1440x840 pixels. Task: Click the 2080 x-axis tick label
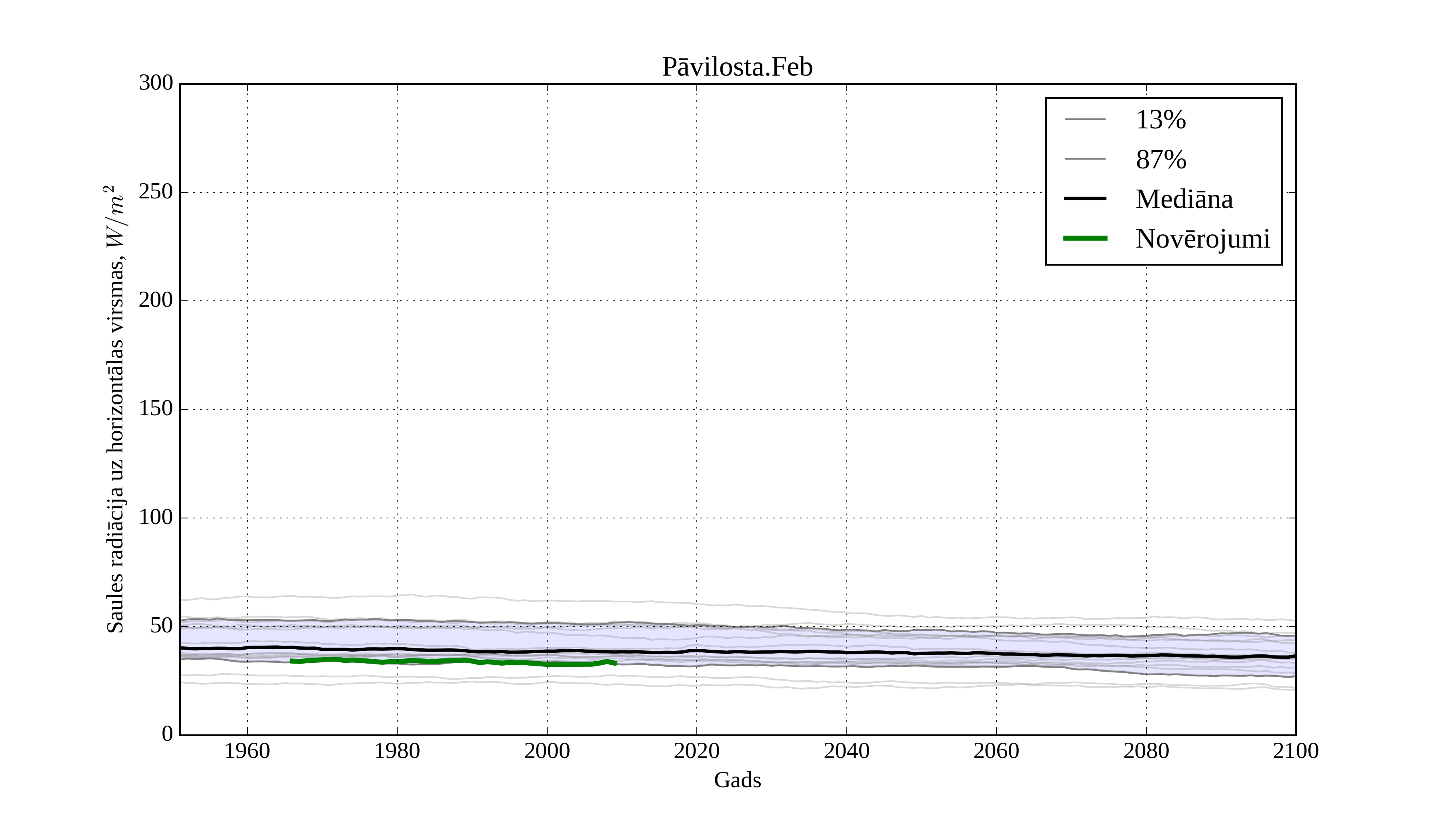1146,751
